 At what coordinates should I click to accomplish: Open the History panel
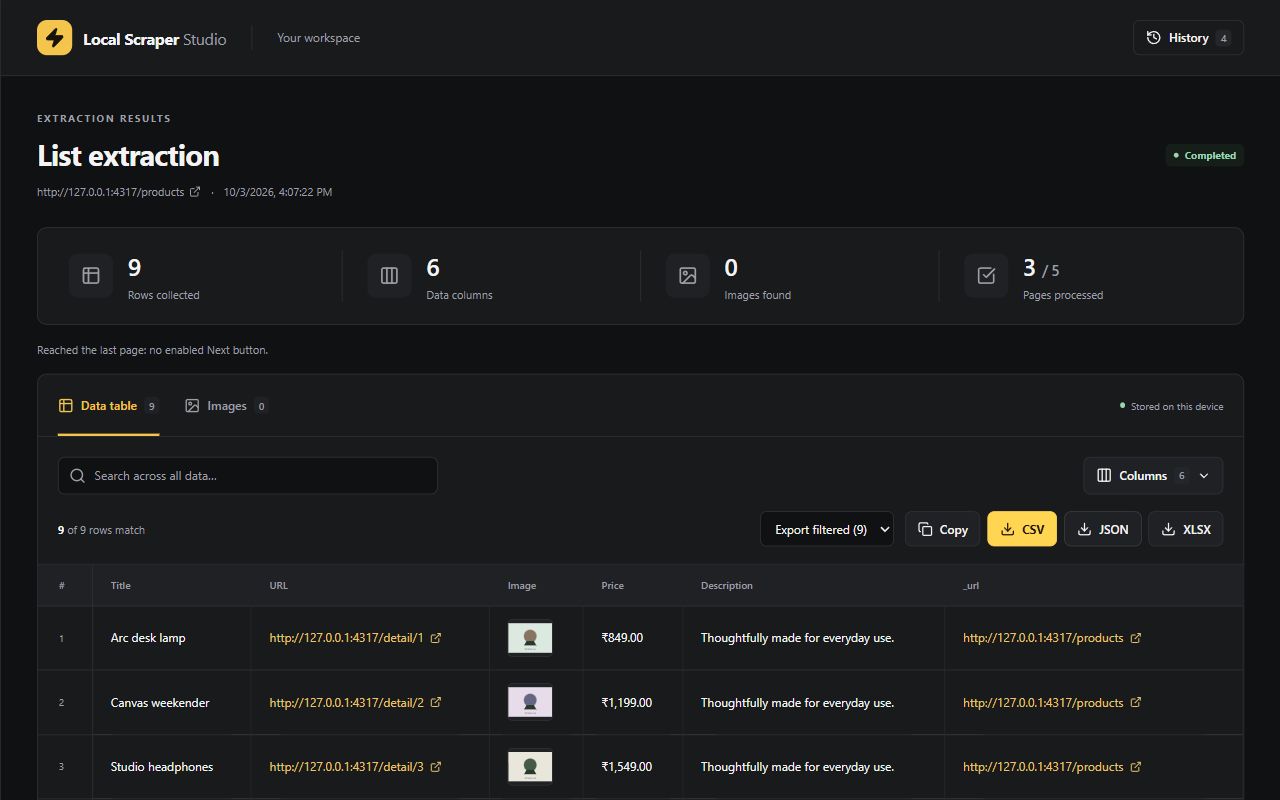coord(1188,38)
